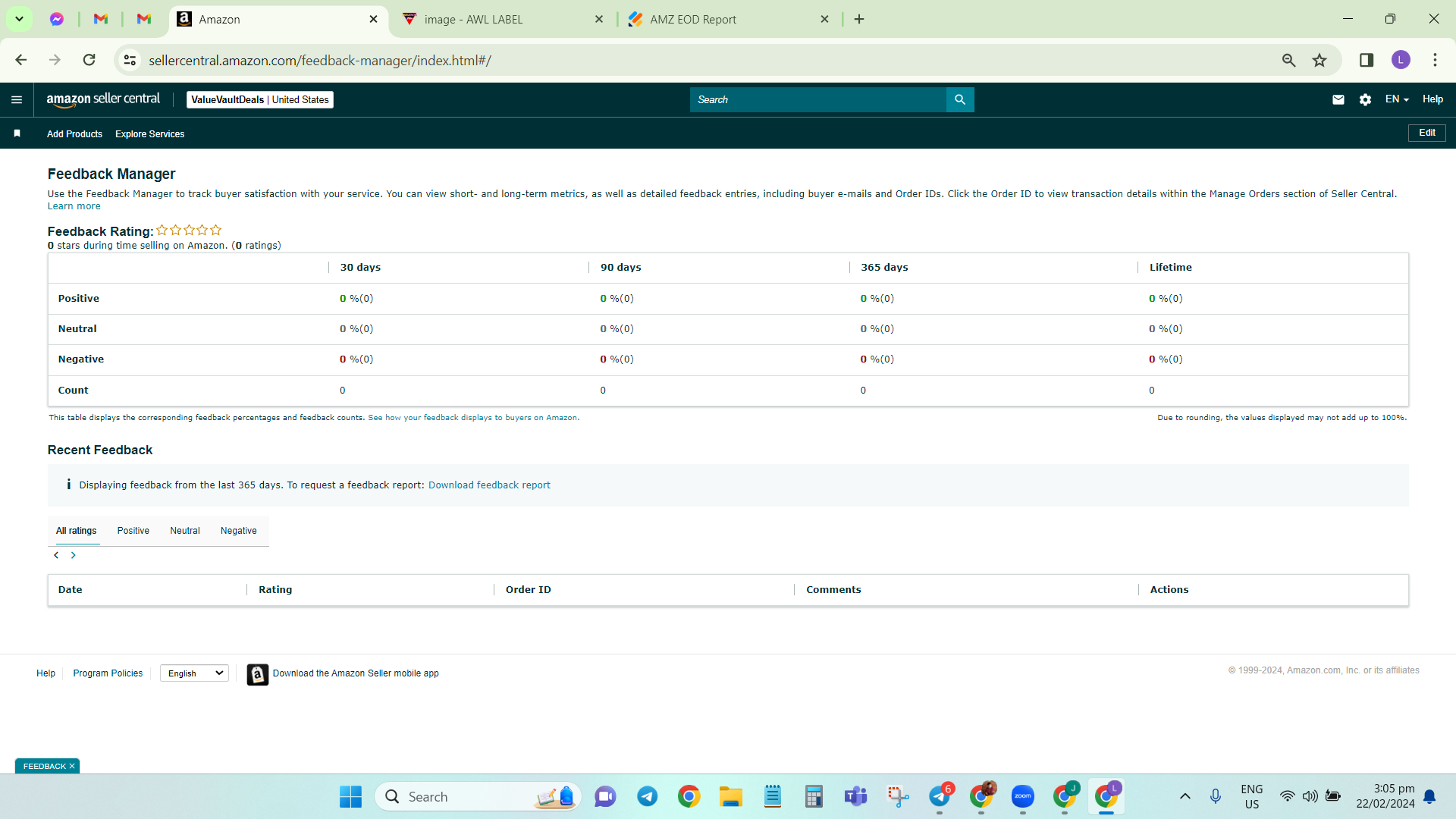Open the Windows Start menu

pos(350,796)
